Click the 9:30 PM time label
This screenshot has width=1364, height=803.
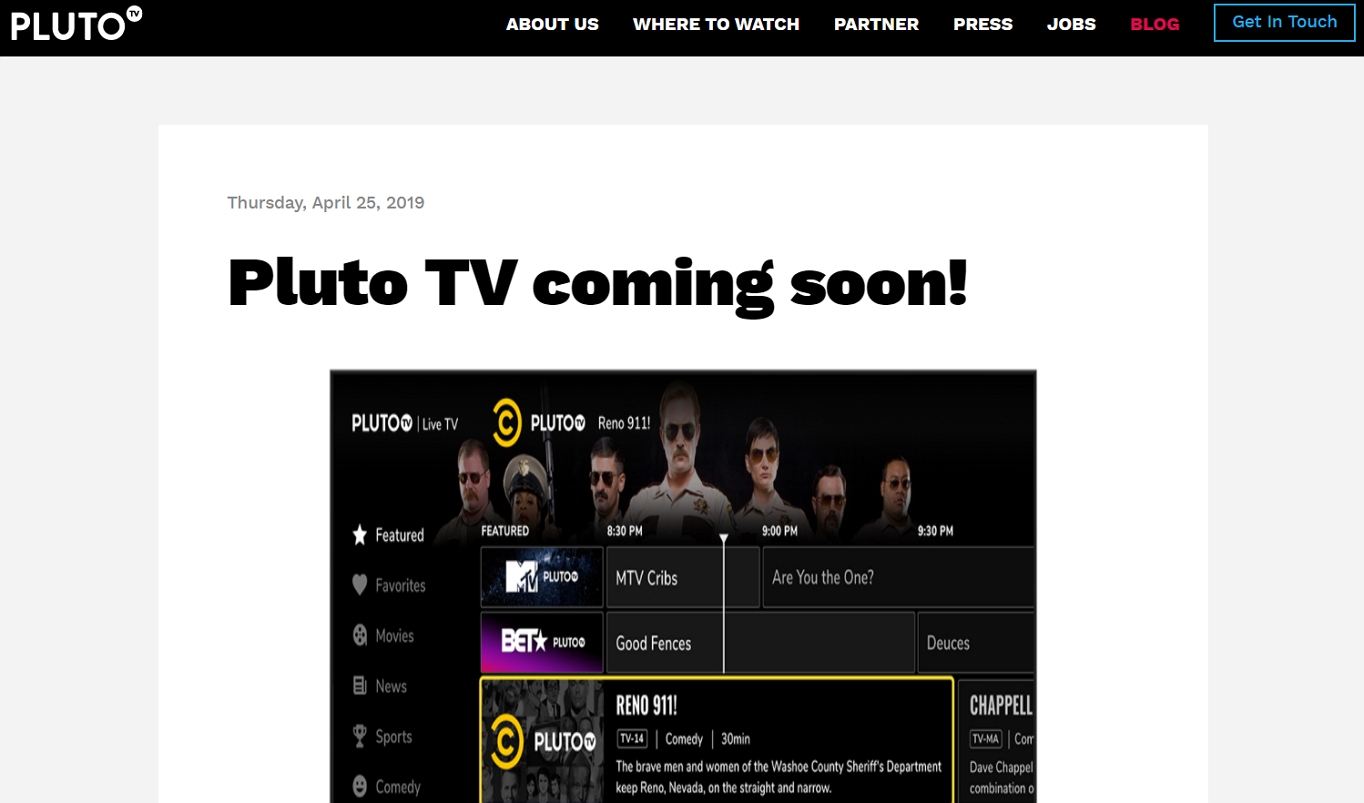tap(935, 531)
